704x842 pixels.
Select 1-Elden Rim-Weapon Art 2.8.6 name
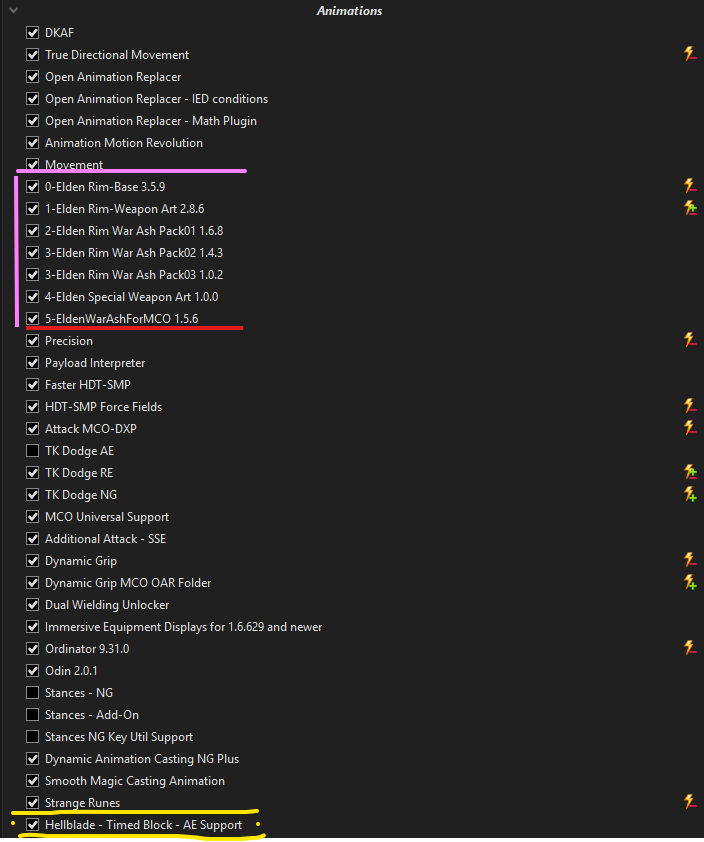(125, 209)
